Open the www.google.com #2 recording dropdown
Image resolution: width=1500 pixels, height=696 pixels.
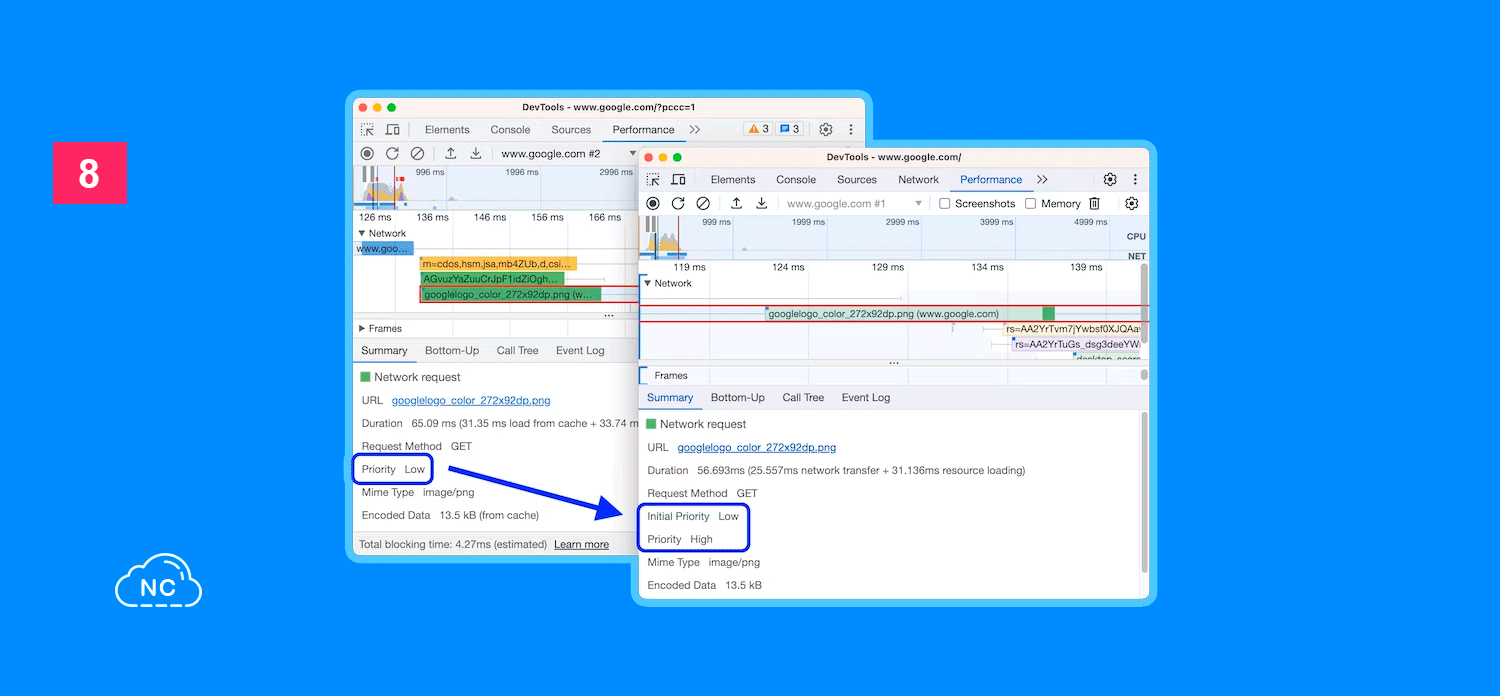point(568,154)
